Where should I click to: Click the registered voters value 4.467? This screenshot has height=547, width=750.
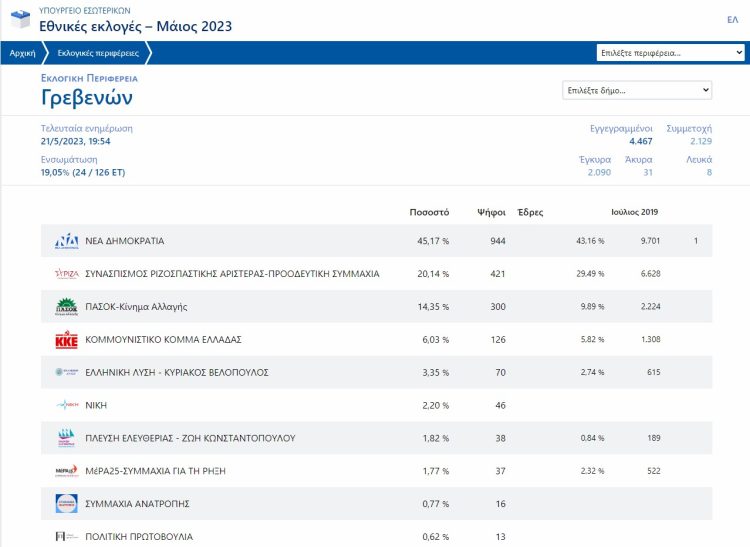(x=641, y=141)
